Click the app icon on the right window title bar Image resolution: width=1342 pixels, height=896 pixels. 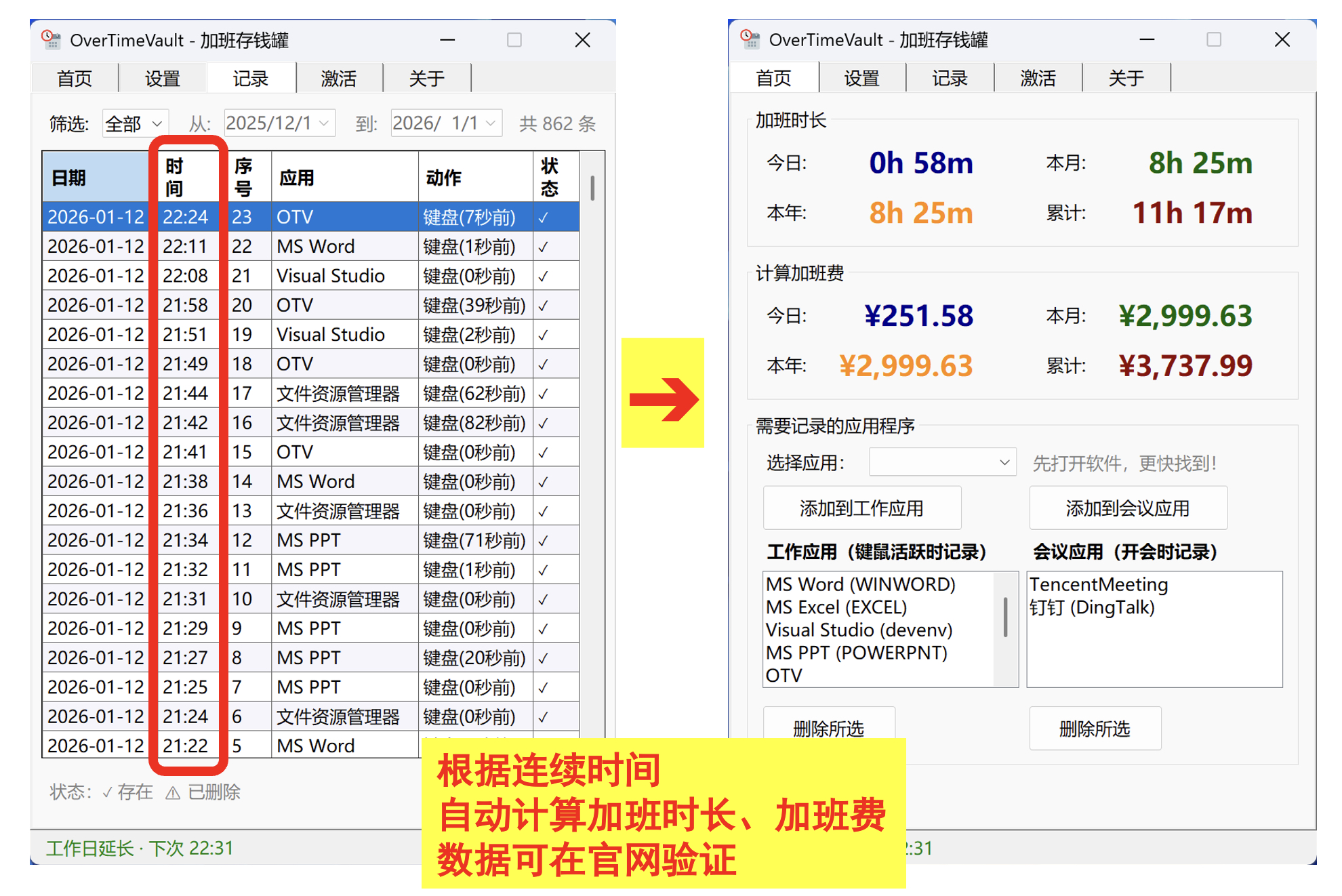tap(752, 40)
